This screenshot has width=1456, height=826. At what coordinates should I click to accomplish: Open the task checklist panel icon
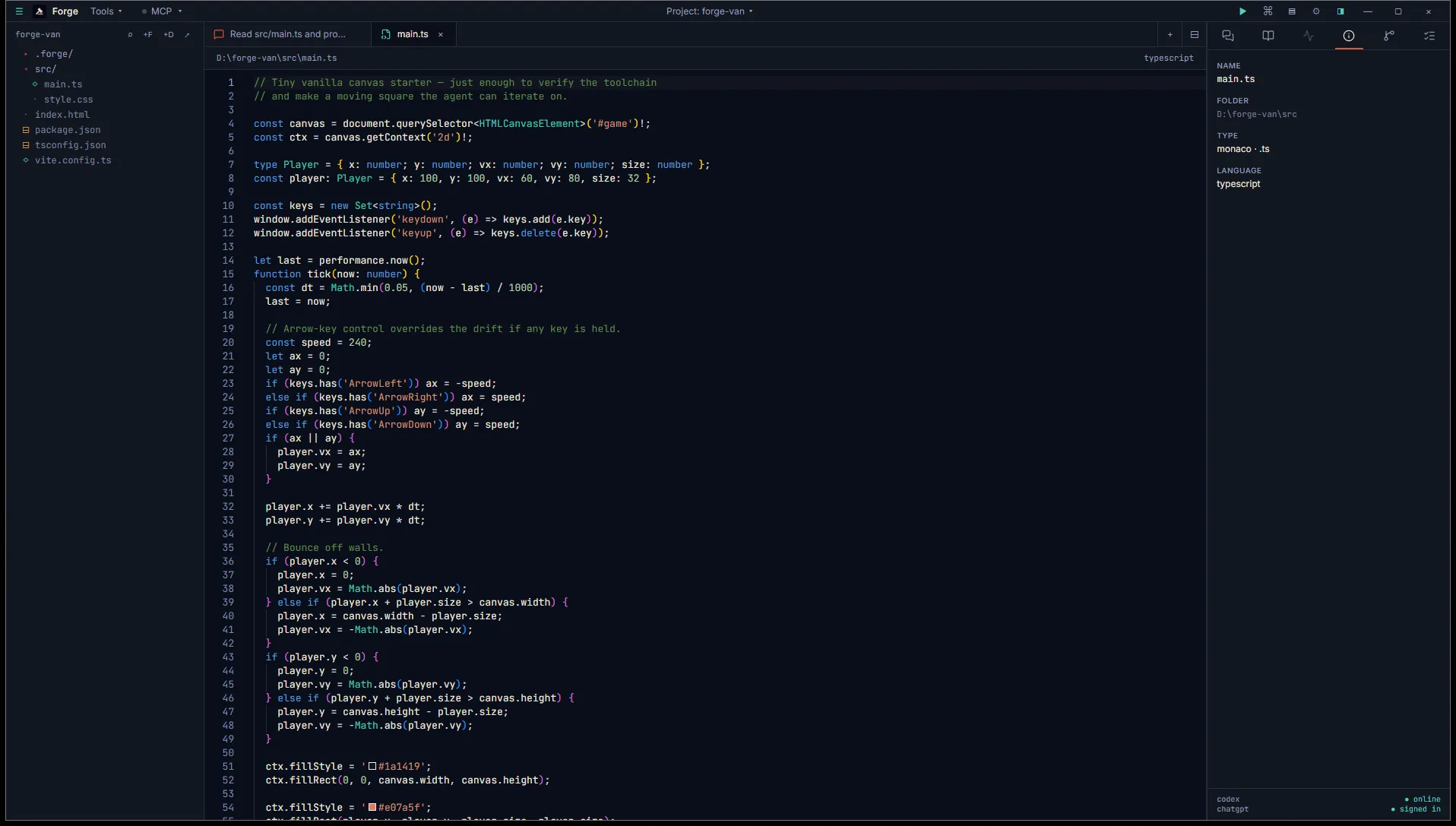click(1429, 36)
